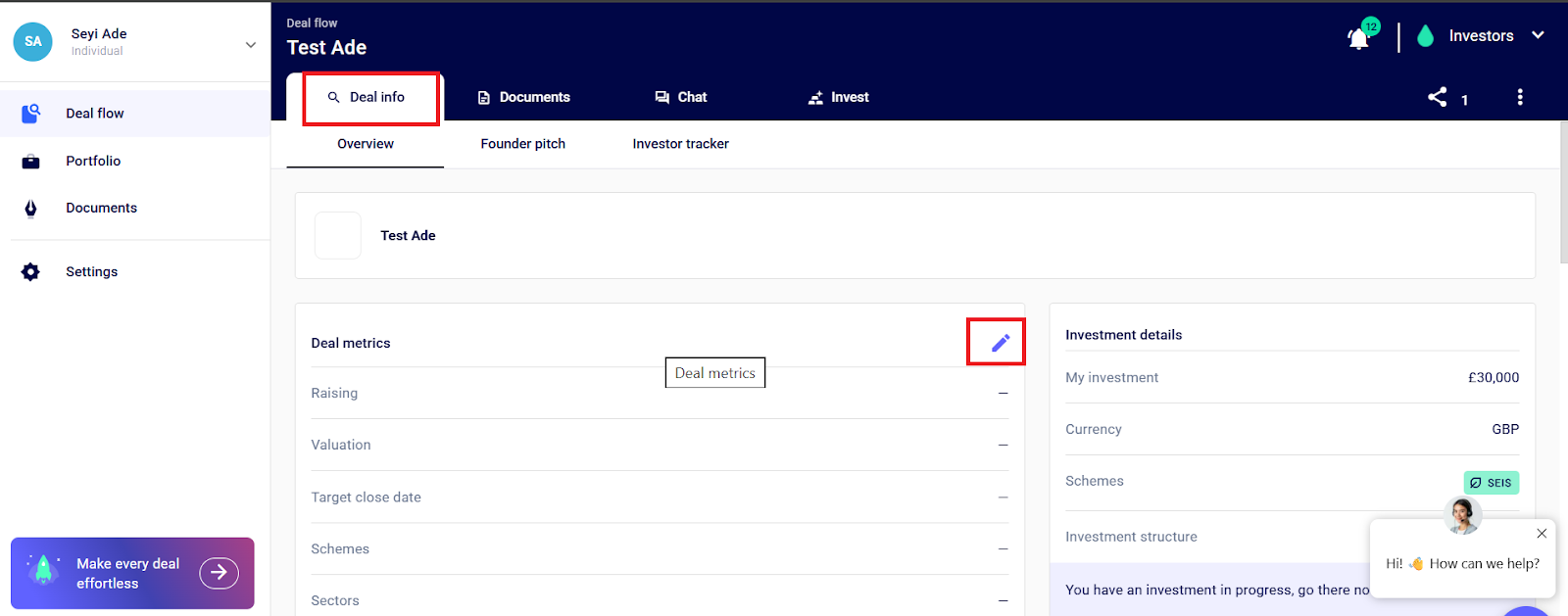The image size is (1568, 616).
Task: Click the Settings gear icon in sidebar
Action: pyautogui.click(x=30, y=272)
